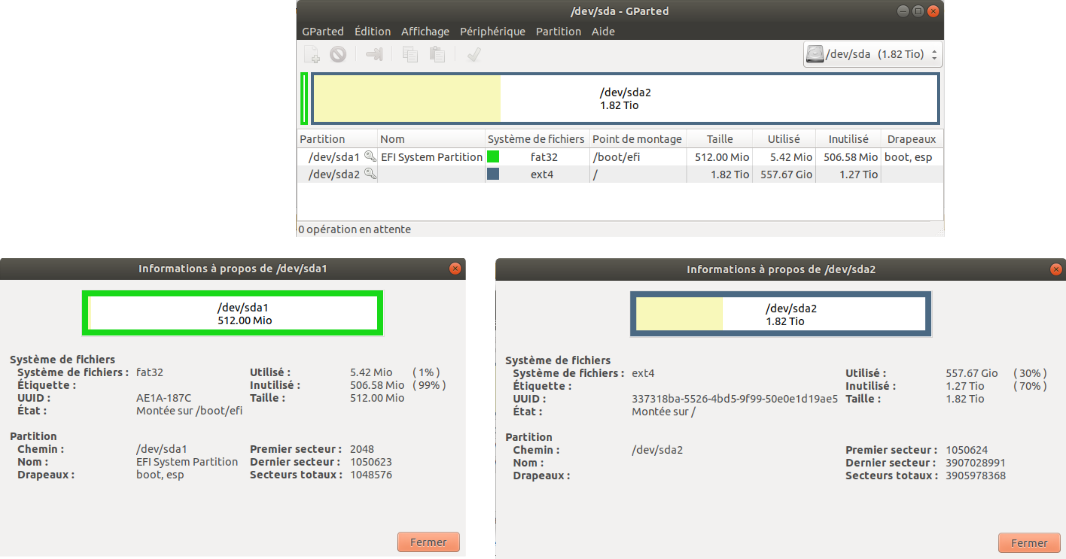Screen dimensions: 1066x559
Task: Close the /dev/sda2 information dialog
Action: [x=1056, y=269]
